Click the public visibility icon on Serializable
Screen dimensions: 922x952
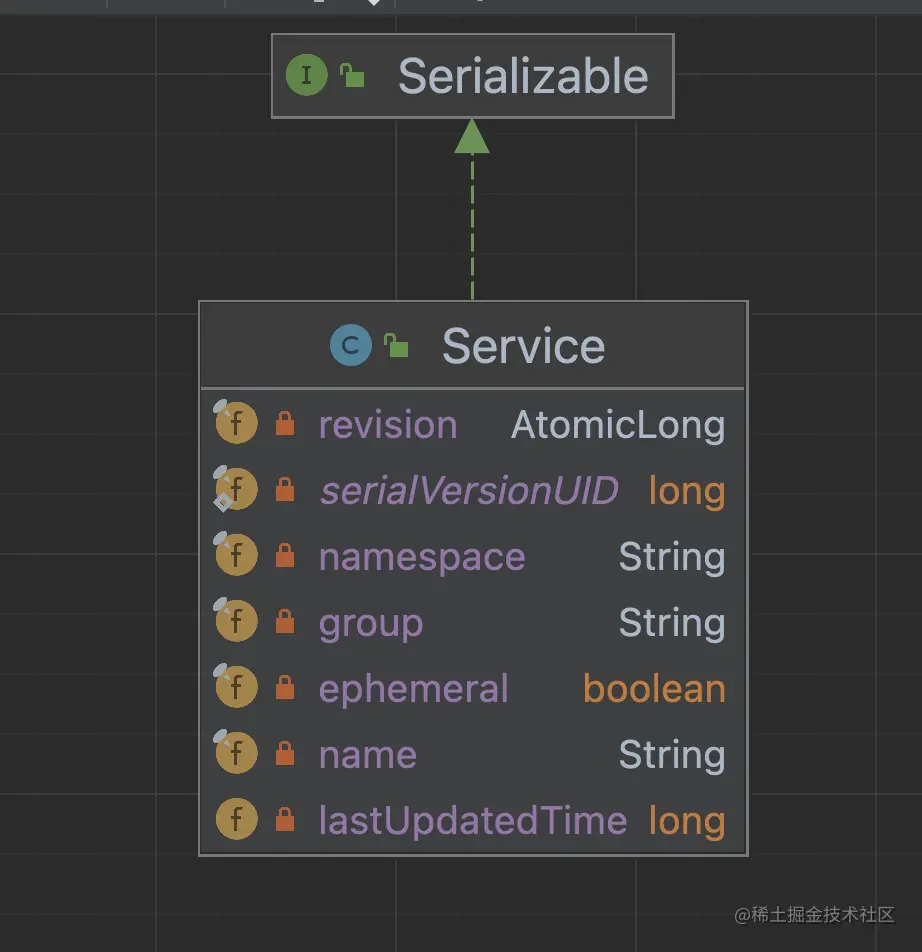point(352,76)
